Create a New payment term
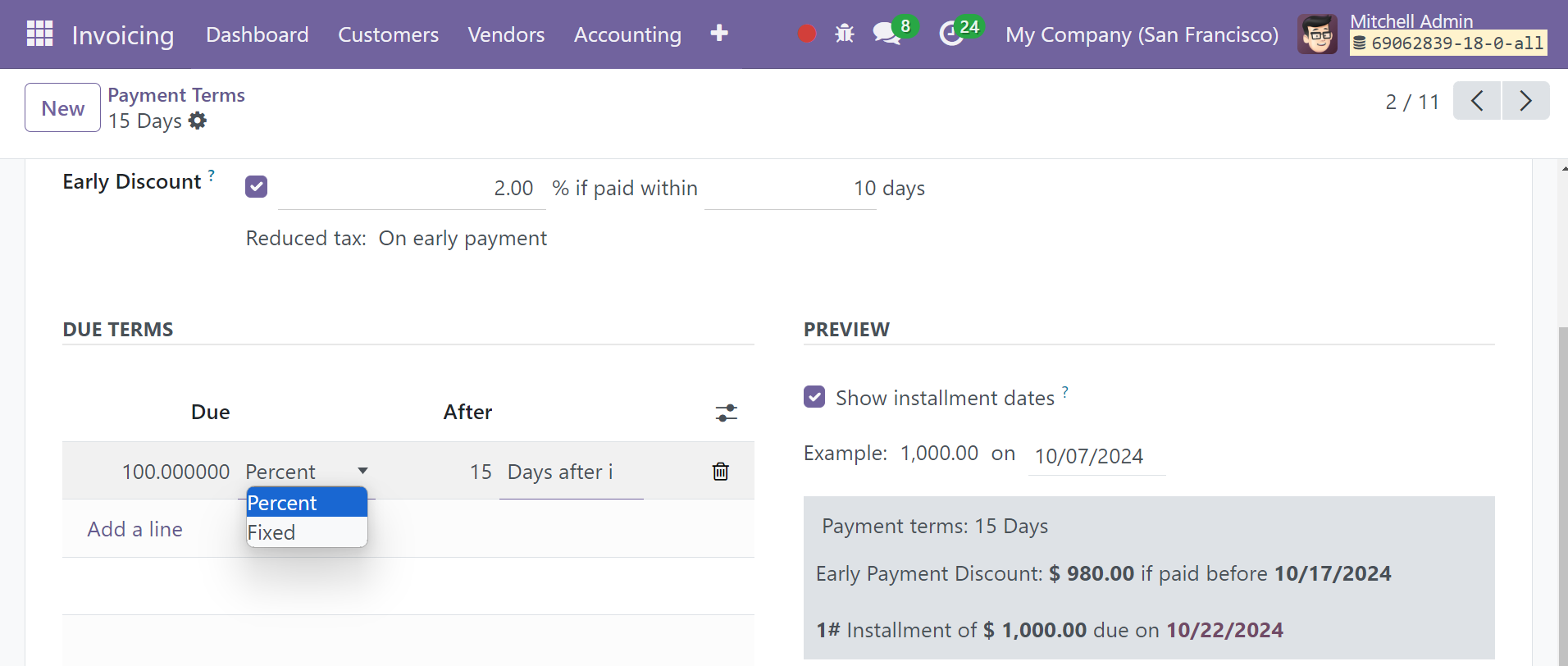Viewport: 1568px width, 666px height. [x=62, y=107]
